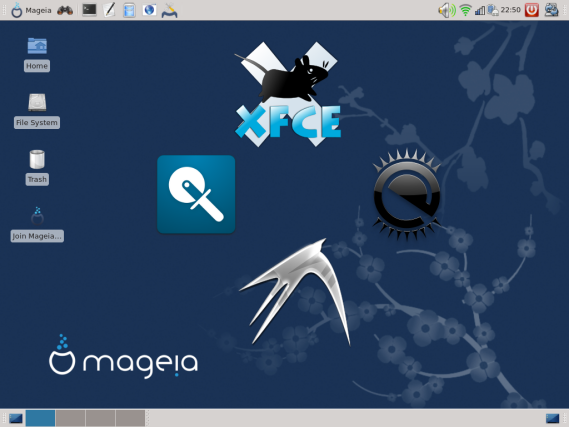Open the Home folder desktop icon
This screenshot has height=427, width=569.
coord(37,54)
